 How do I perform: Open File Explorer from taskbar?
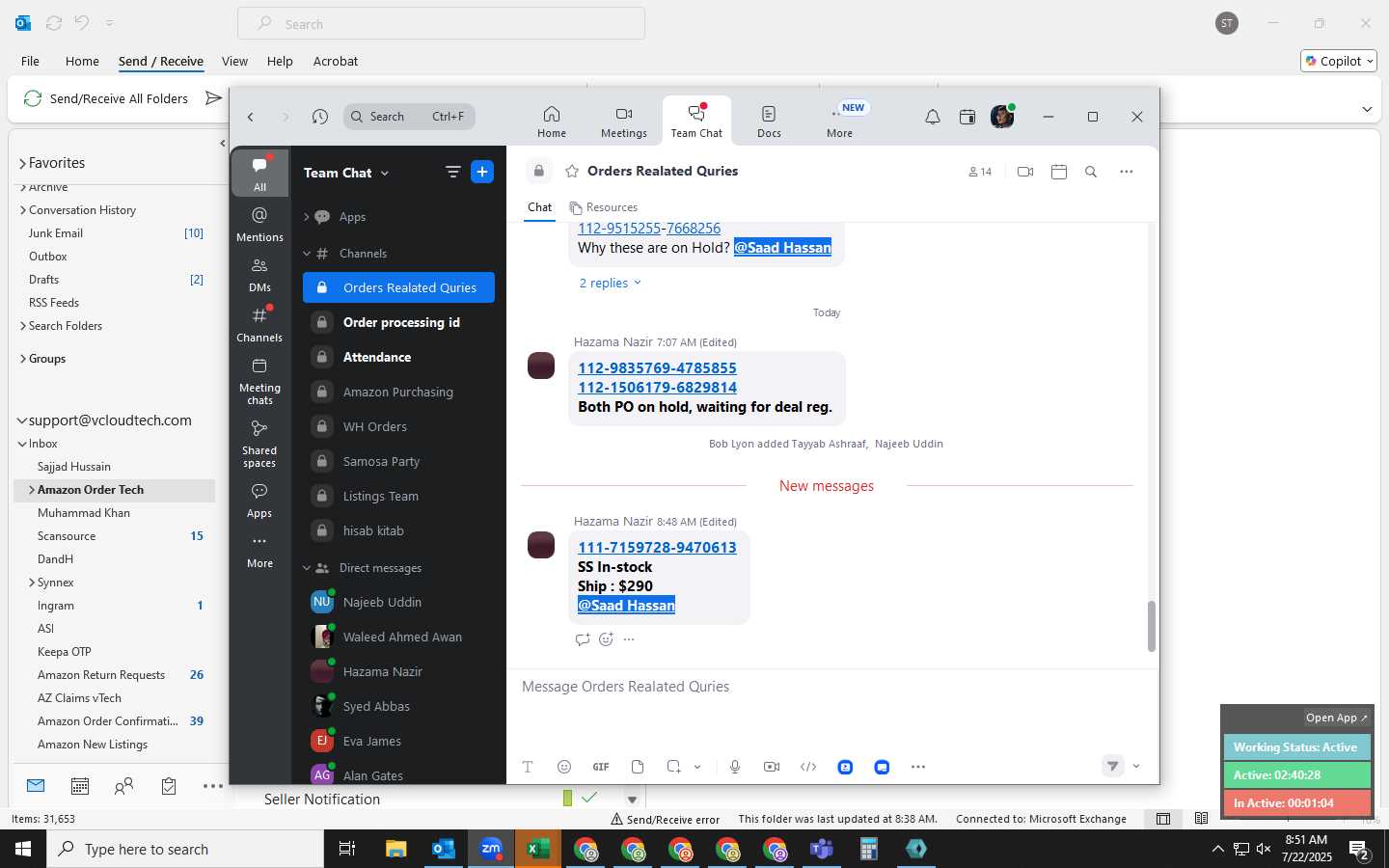pyautogui.click(x=396, y=849)
